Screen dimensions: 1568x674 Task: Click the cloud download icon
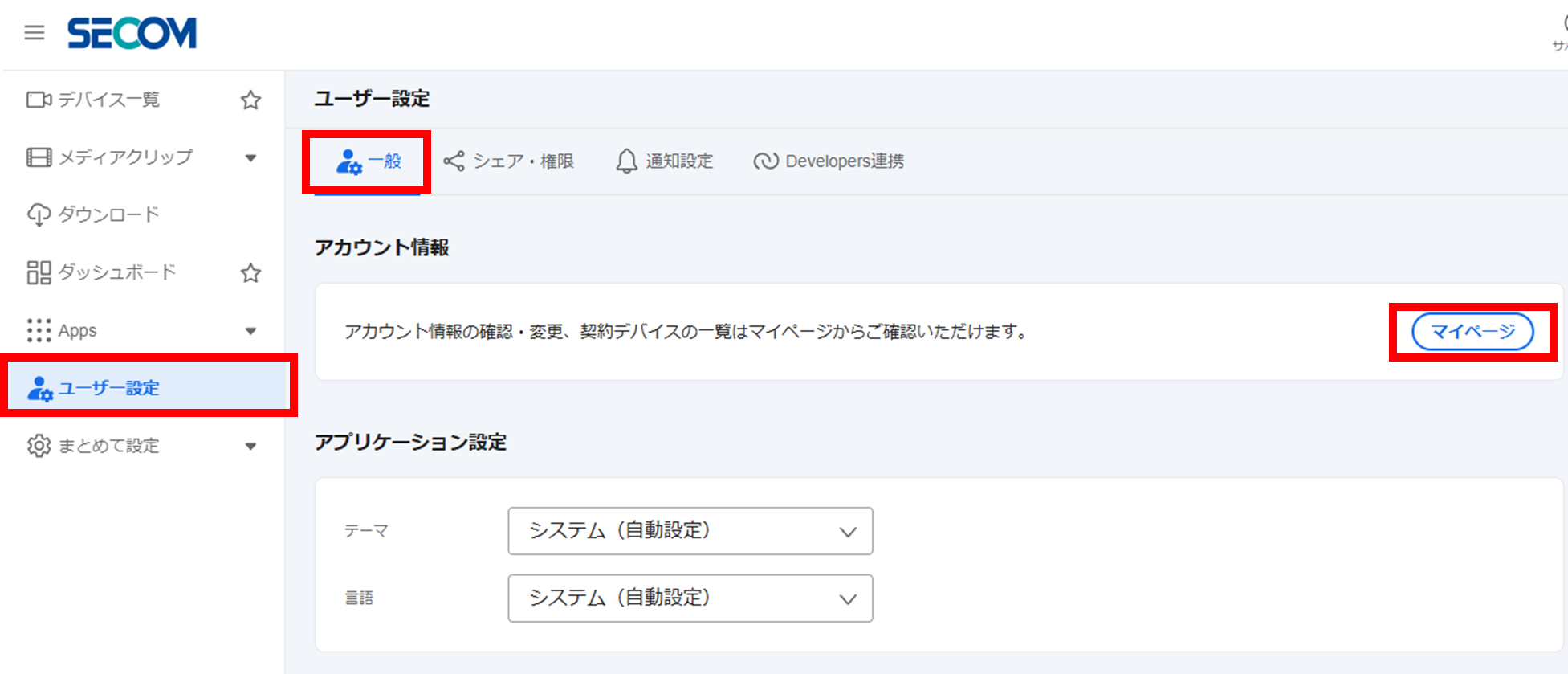tap(39, 215)
